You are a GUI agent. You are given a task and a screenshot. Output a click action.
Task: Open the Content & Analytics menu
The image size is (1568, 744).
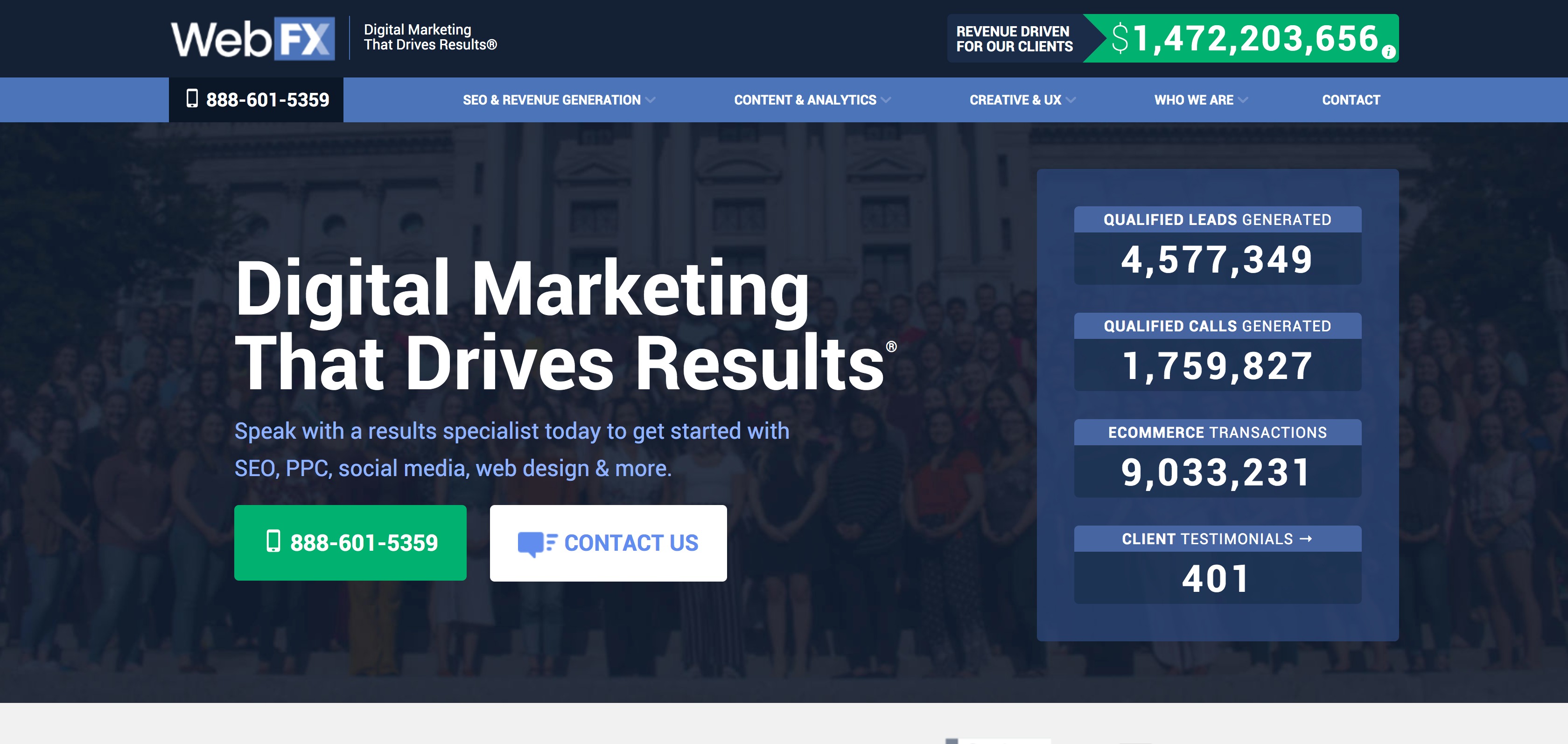click(805, 100)
